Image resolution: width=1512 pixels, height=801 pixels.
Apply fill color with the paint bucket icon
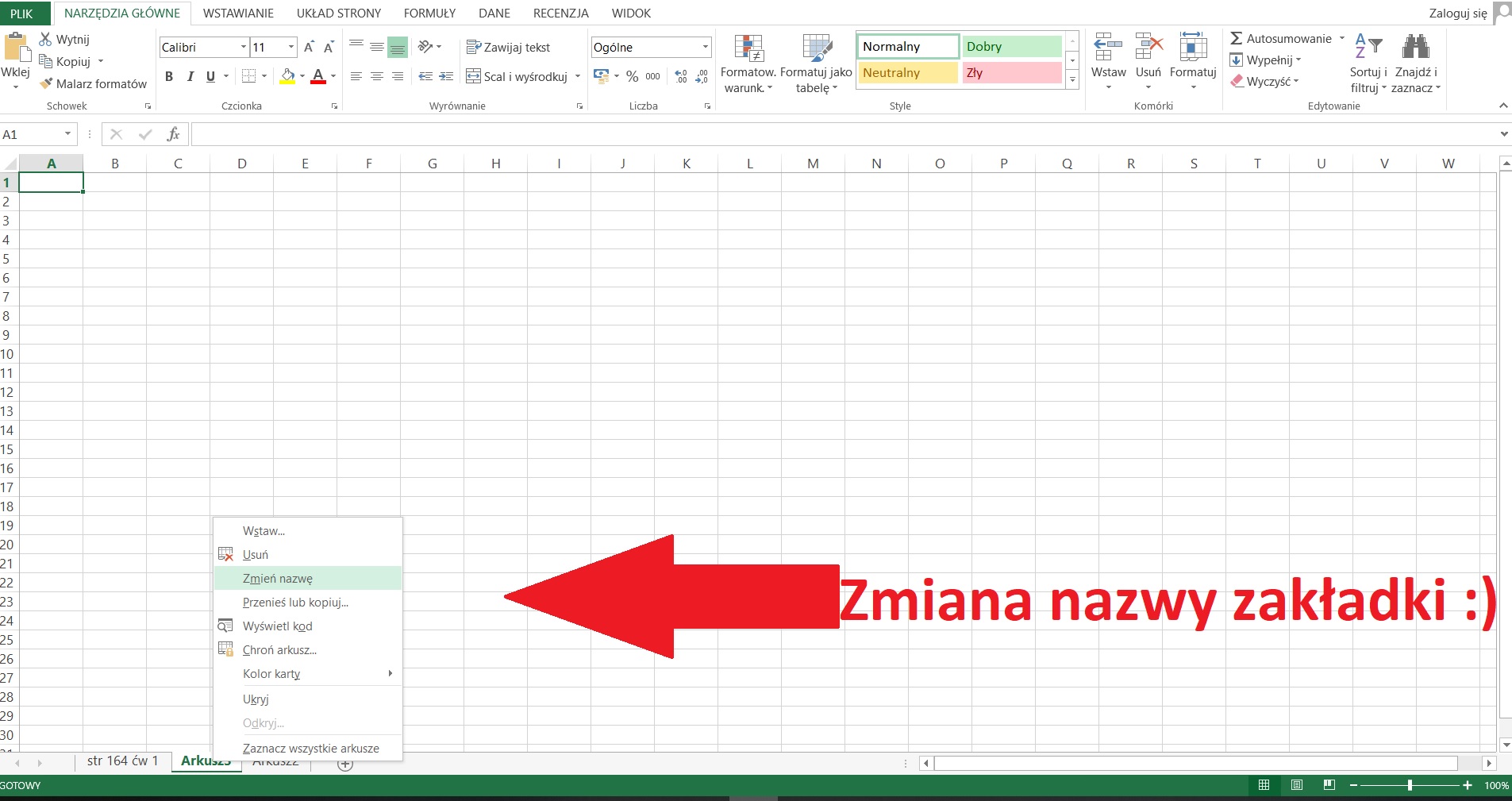click(x=288, y=76)
